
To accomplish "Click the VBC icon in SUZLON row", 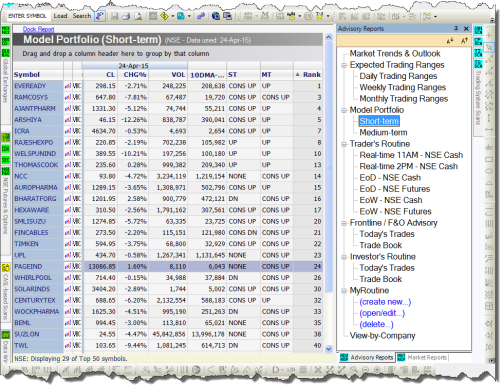I will tap(77, 334).
